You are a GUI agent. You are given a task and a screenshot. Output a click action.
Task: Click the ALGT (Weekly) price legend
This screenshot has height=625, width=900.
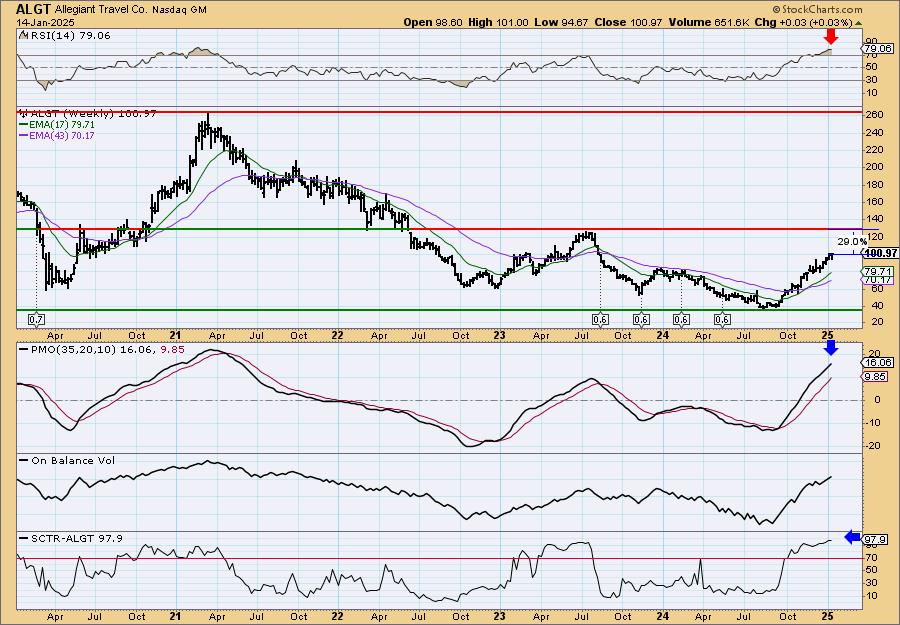(x=93, y=114)
